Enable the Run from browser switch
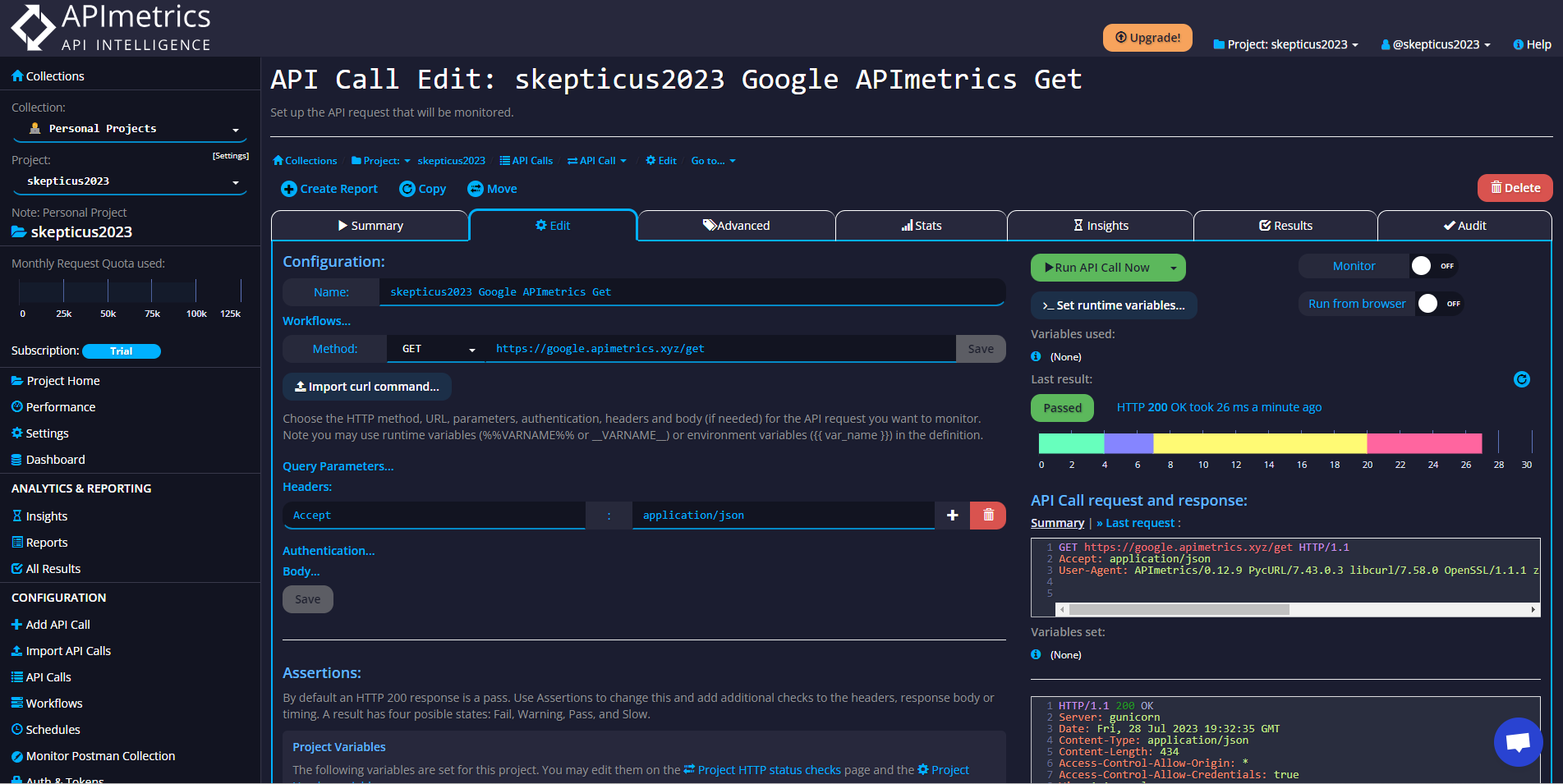Image resolution: width=1563 pixels, height=784 pixels. [1441, 304]
